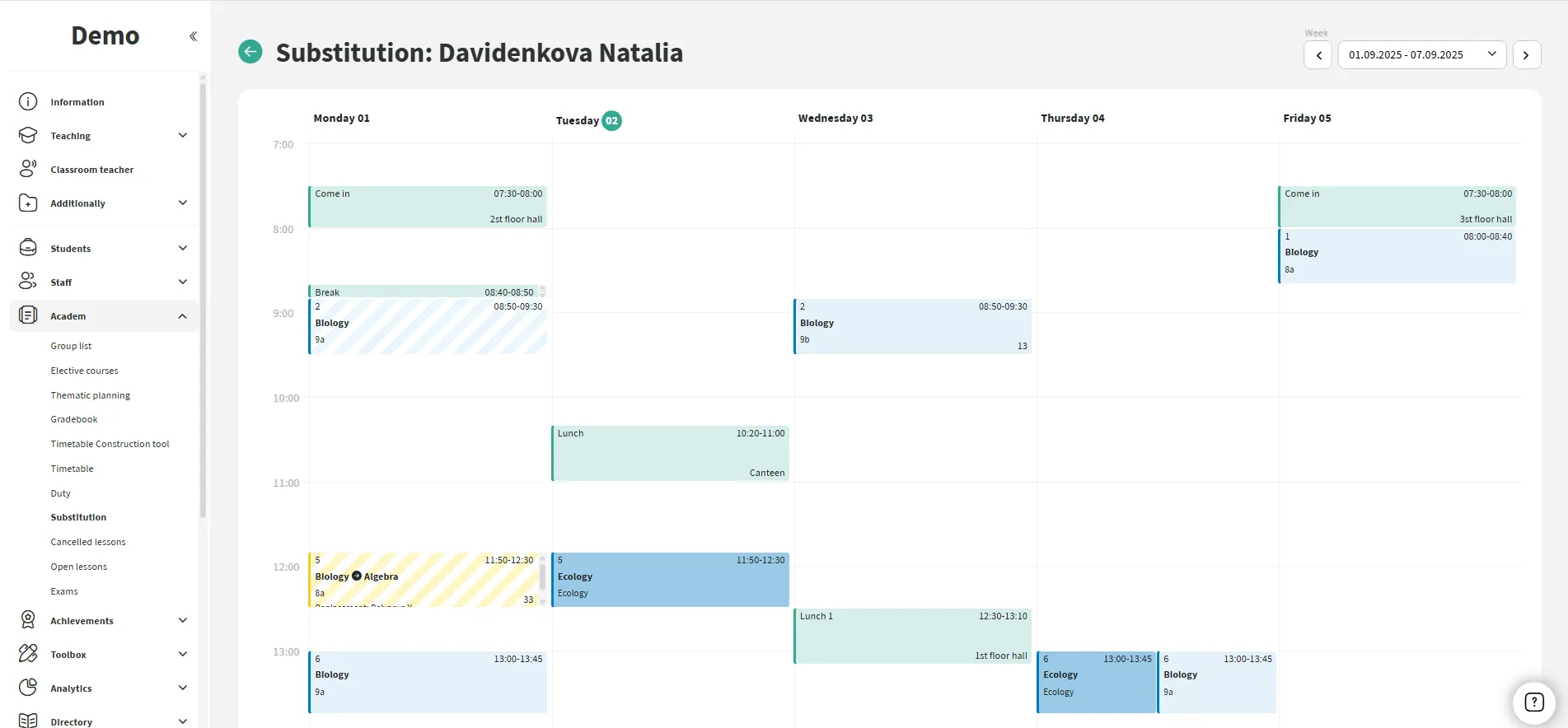Screen dimensions: 1568x728
Task: Click the Achievements medal icon
Action: click(28, 620)
